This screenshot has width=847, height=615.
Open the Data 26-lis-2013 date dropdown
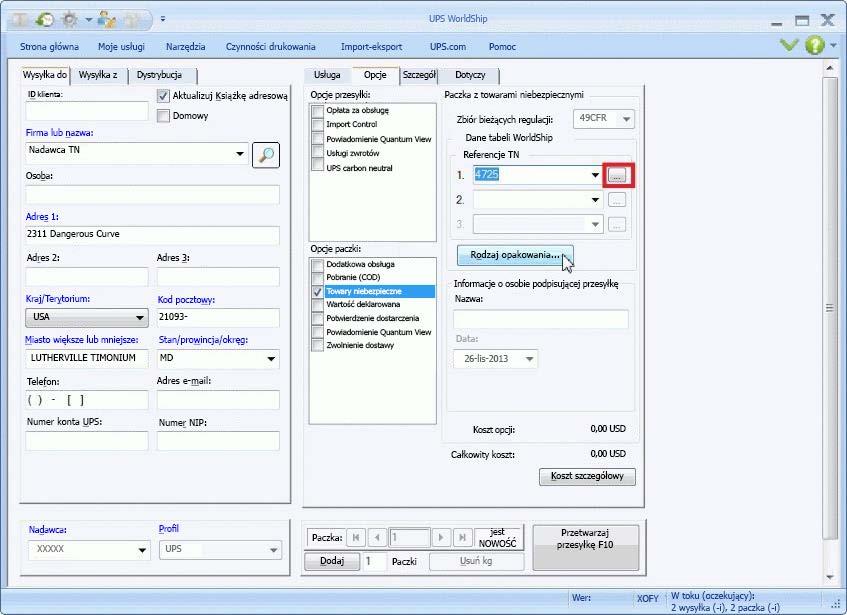[529, 359]
